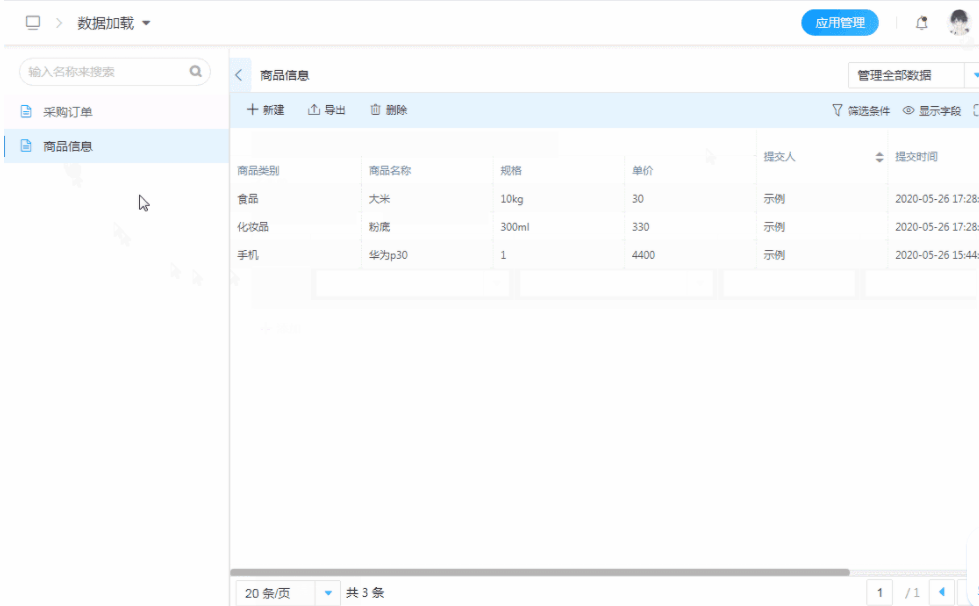Image resolution: width=979 pixels, height=606 pixels.
Task: Sort by the 提交人 column arrows
Action: coord(880,157)
